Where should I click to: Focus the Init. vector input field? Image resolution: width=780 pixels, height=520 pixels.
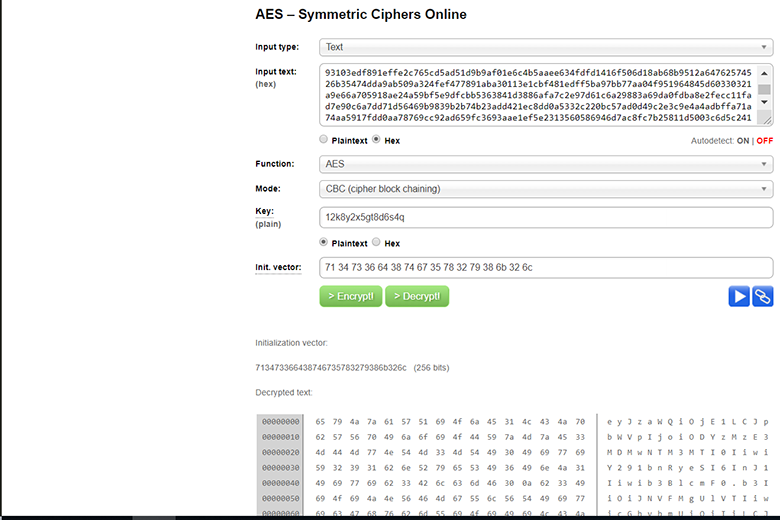point(546,267)
